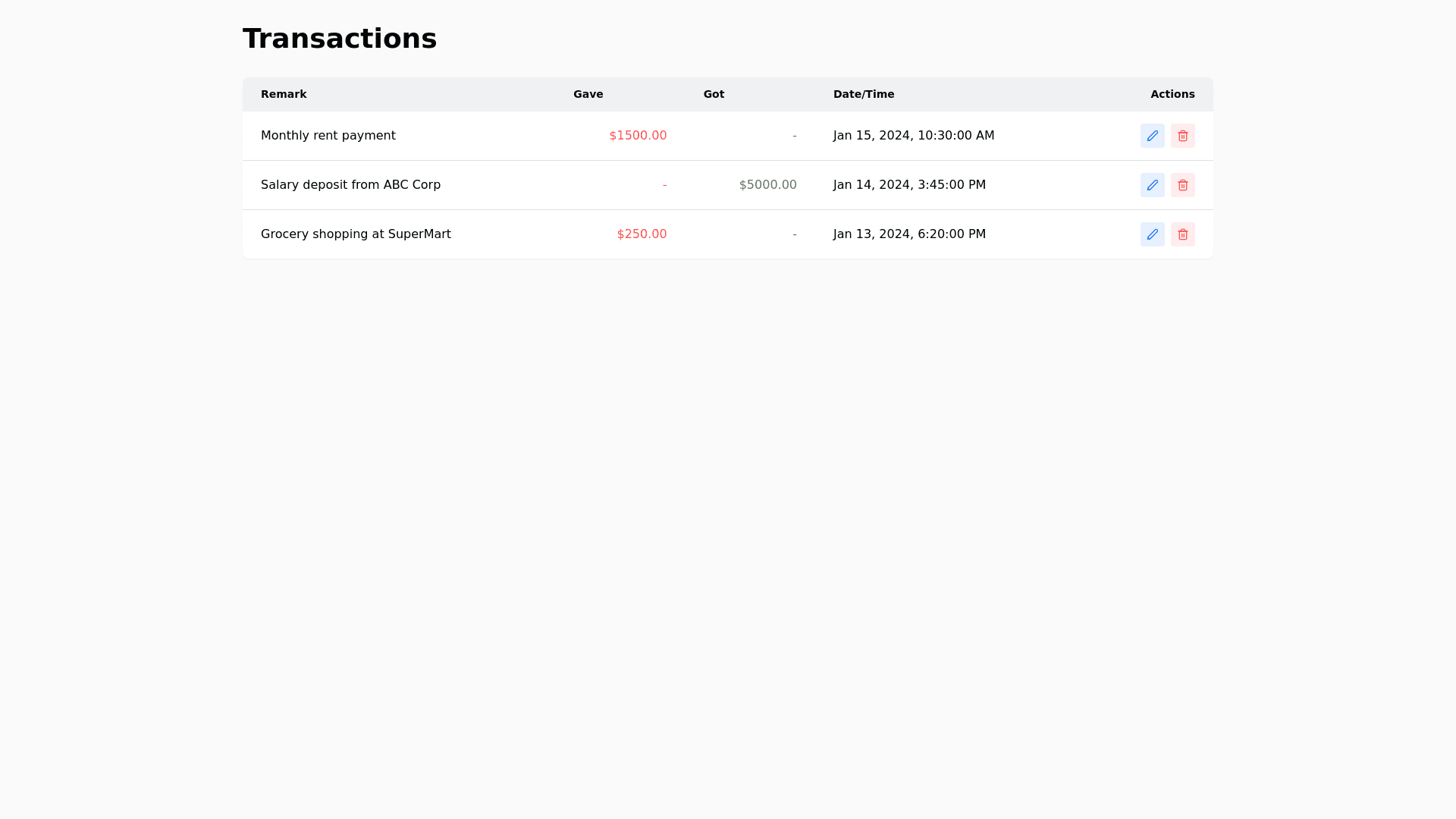
Task: Click the Gave column header
Action: (588, 94)
